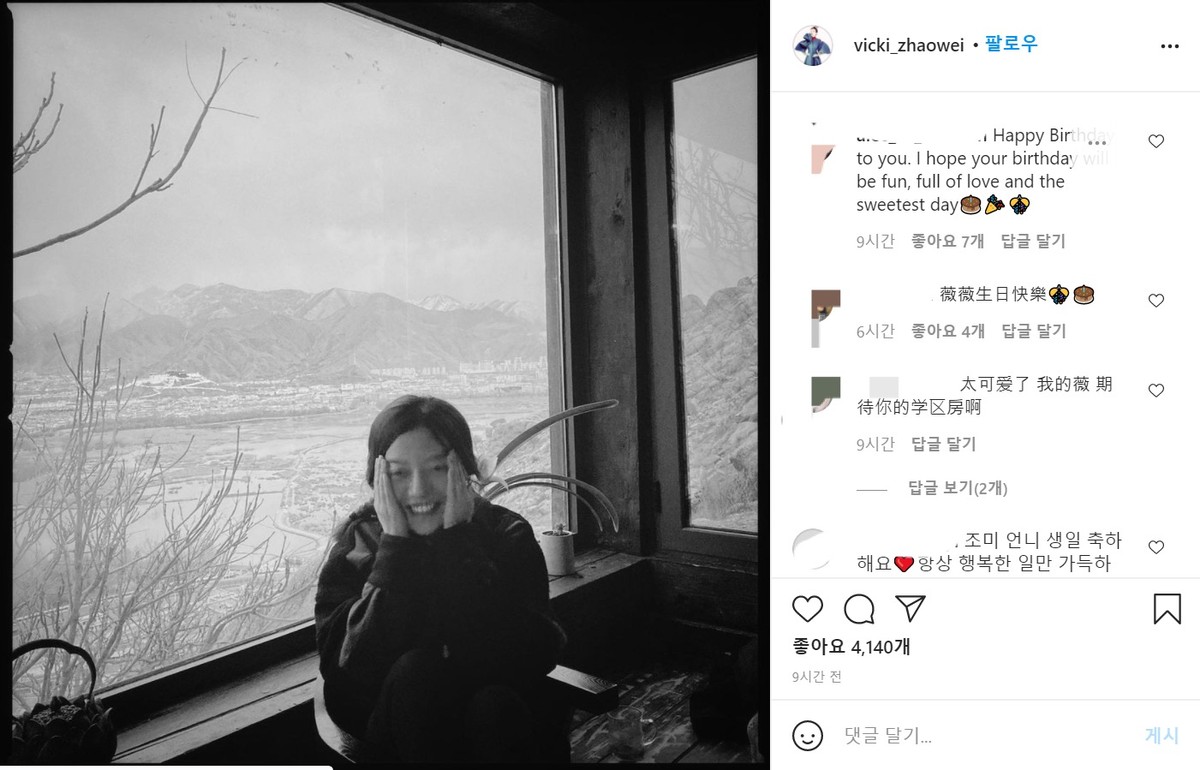
Task: Like the Happy Birthday English comment
Action: (1156, 141)
